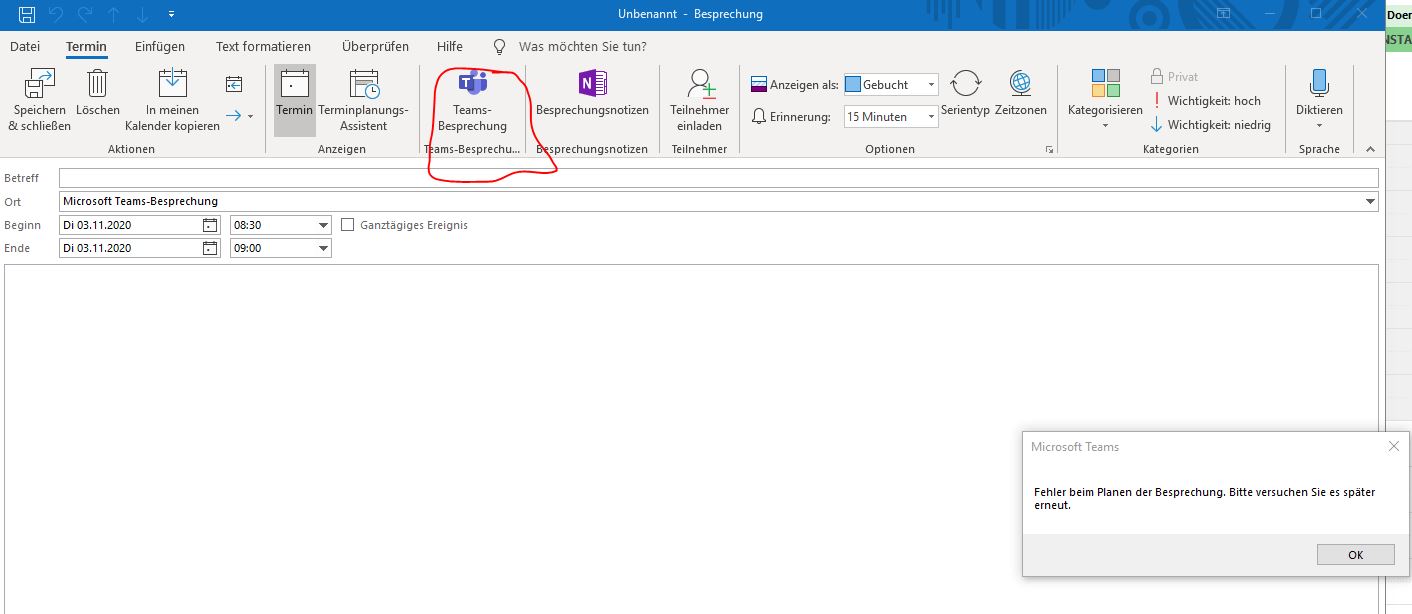Go to next item down arrow
This screenshot has height=614, width=1412.
[x=141, y=14]
